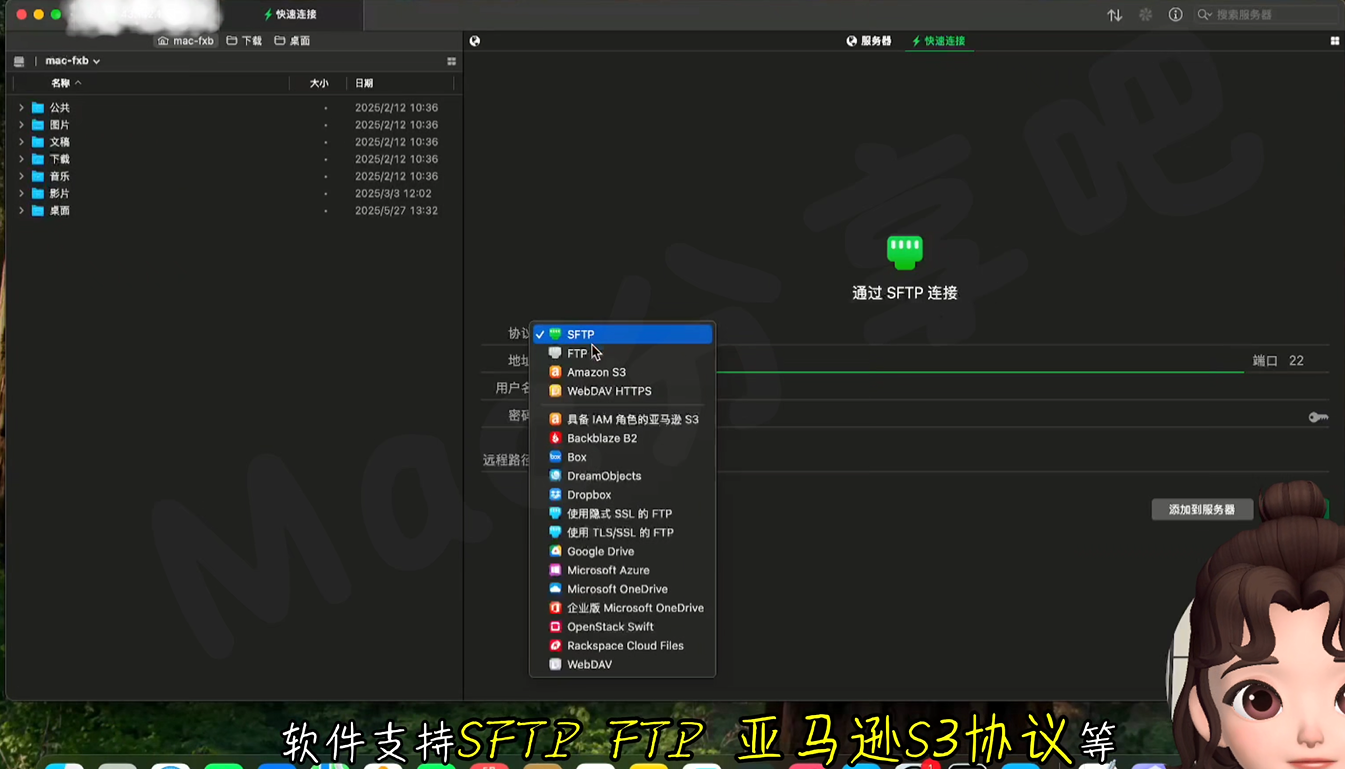Viewport: 1345px width, 769px height.
Task: Choose Rackspace Cloud Files from menu
Action: 622,646
